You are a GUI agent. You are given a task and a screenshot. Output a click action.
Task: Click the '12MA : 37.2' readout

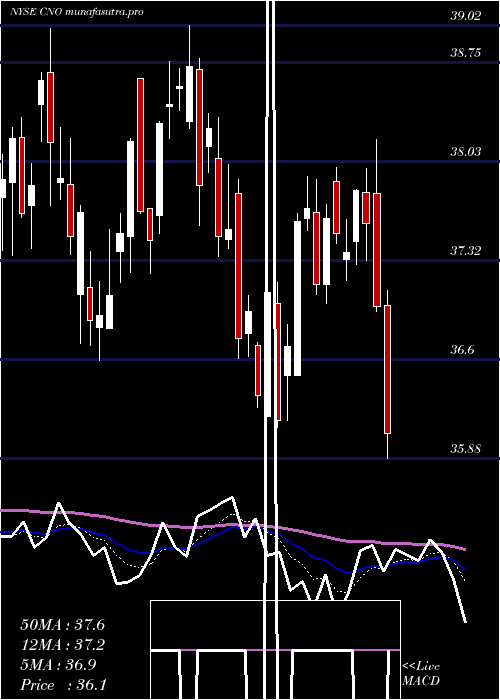63,645
